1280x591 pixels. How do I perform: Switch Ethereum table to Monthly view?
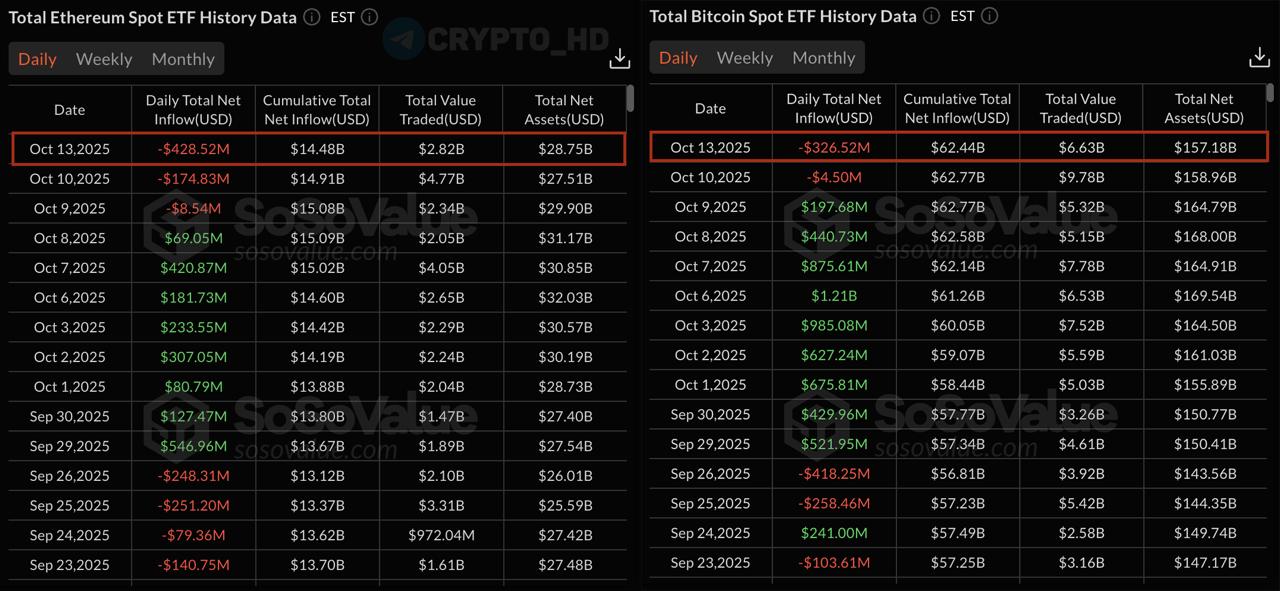(183, 59)
